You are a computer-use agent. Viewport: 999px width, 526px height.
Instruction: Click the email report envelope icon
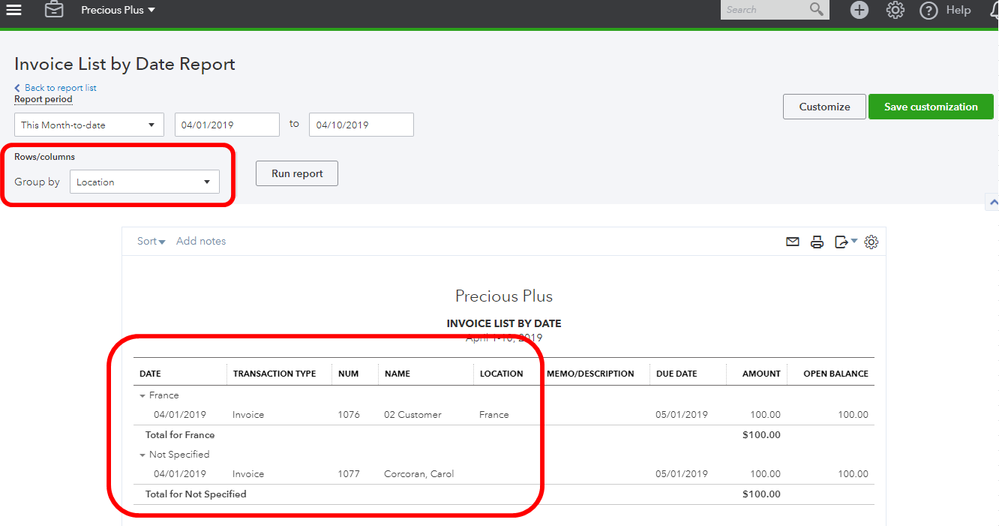coord(793,242)
